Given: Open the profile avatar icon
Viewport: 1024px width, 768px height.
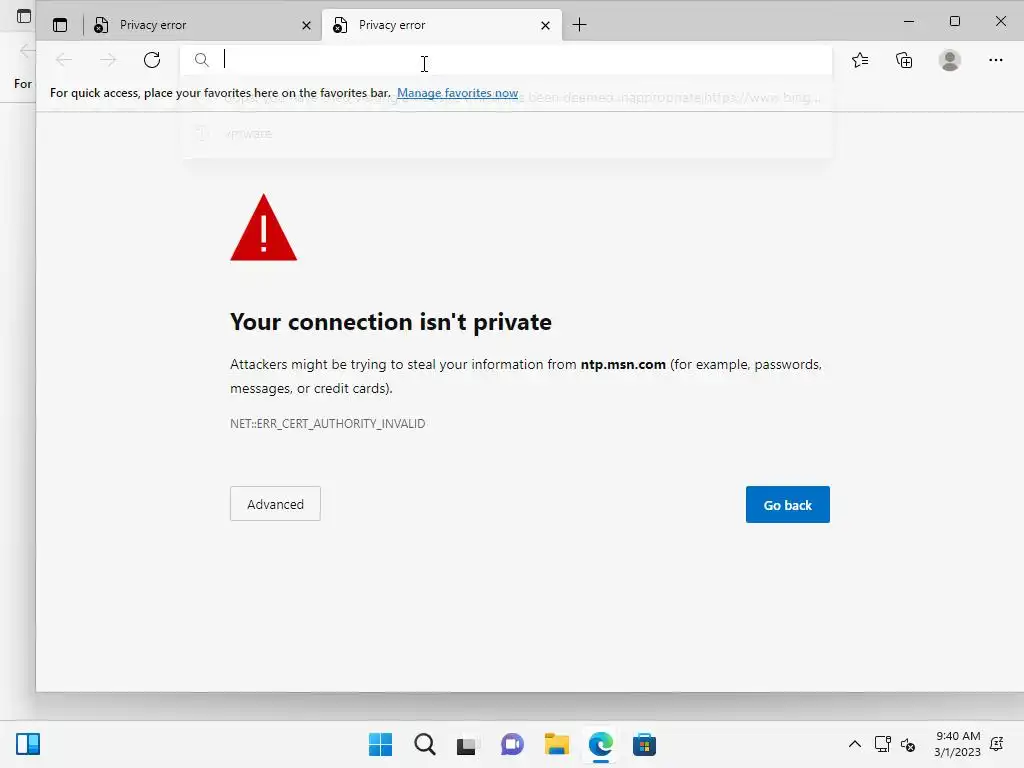Looking at the screenshot, I should click(x=950, y=60).
